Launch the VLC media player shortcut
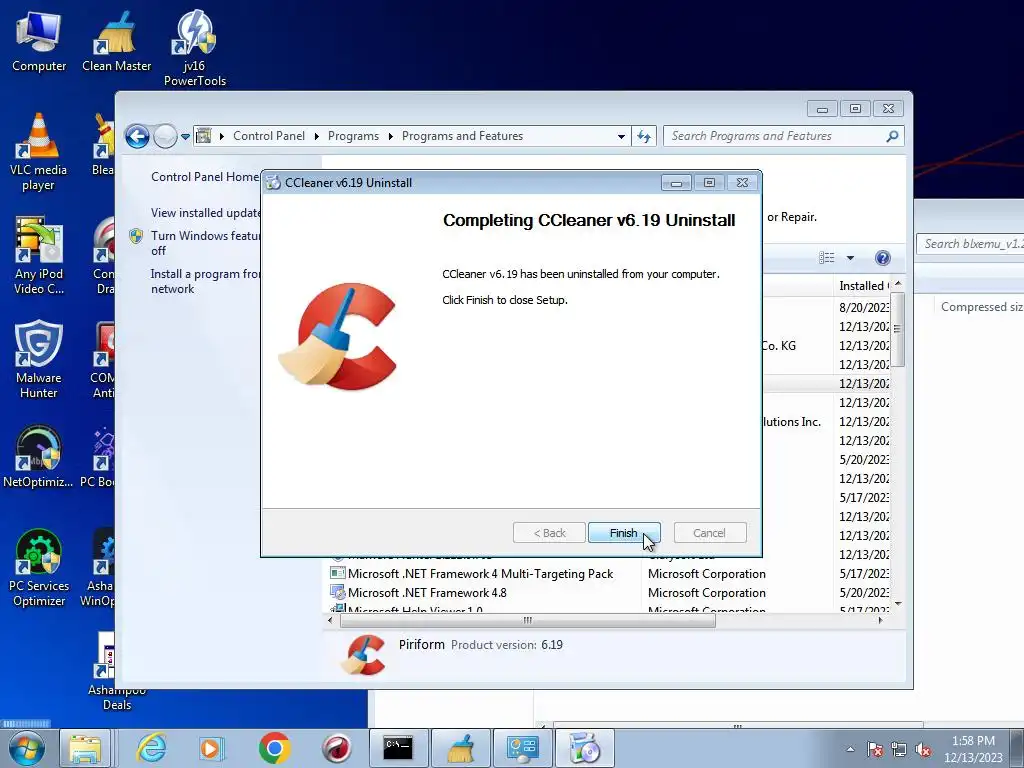The image size is (1024, 768). (39, 152)
